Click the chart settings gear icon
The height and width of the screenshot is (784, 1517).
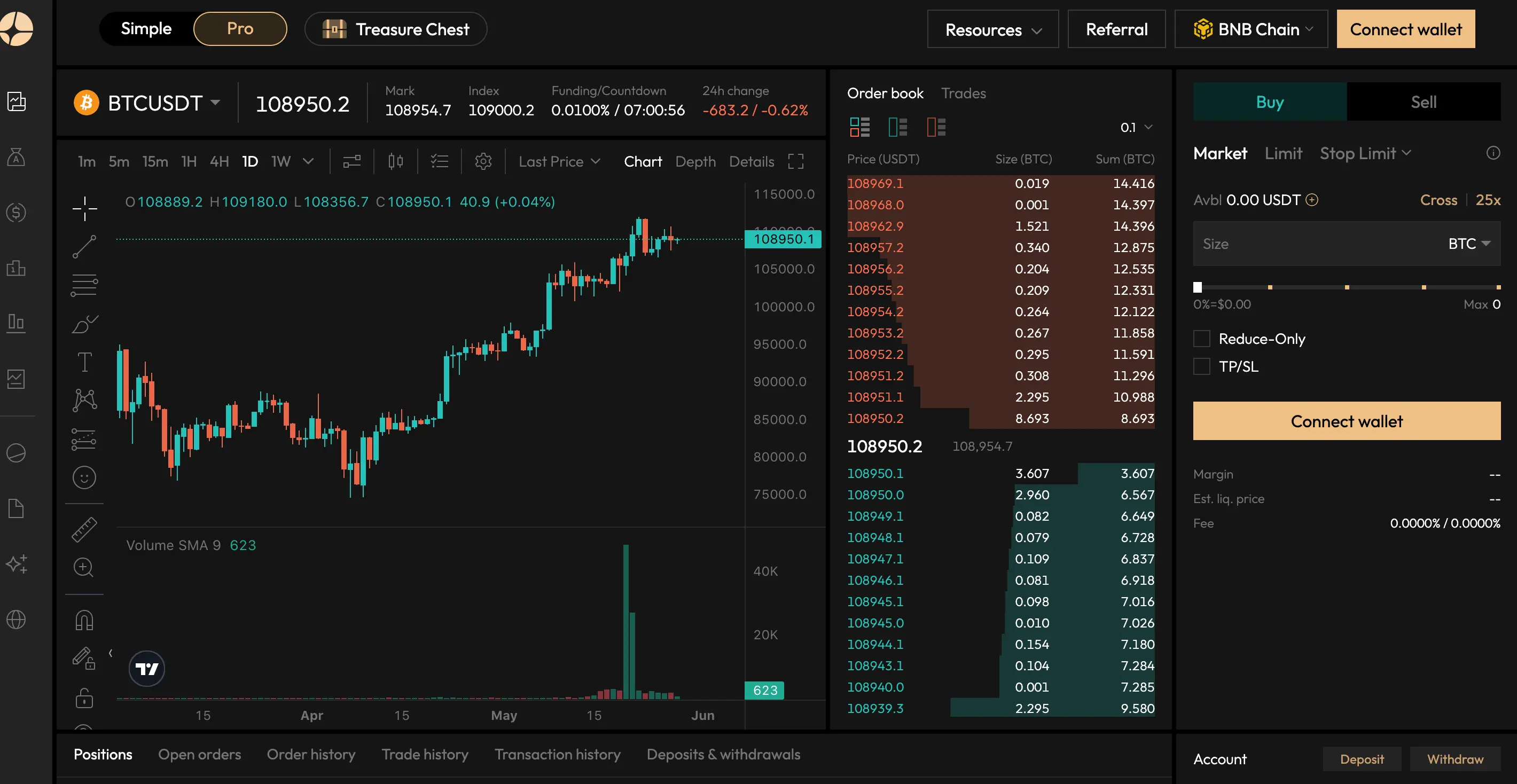[x=483, y=161]
